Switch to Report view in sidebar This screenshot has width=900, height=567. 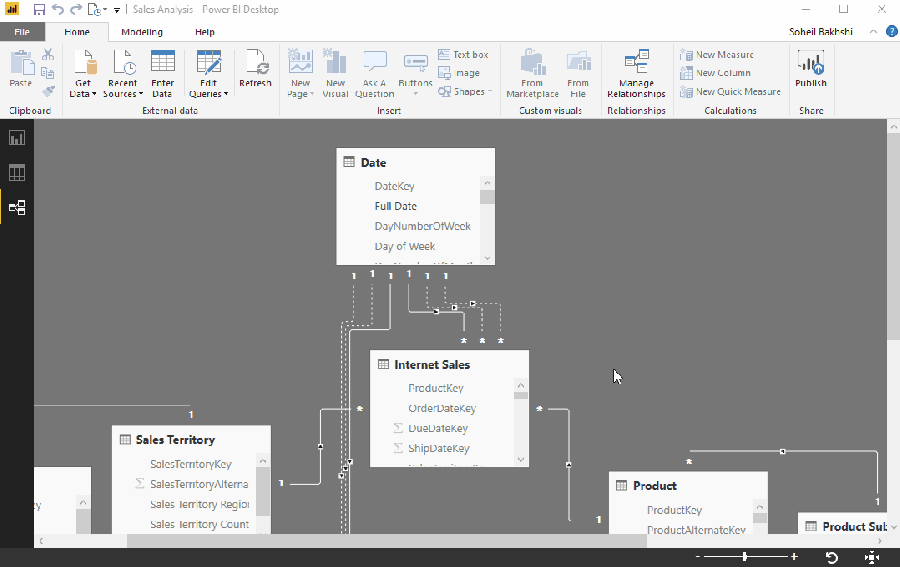tap(17, 138)
